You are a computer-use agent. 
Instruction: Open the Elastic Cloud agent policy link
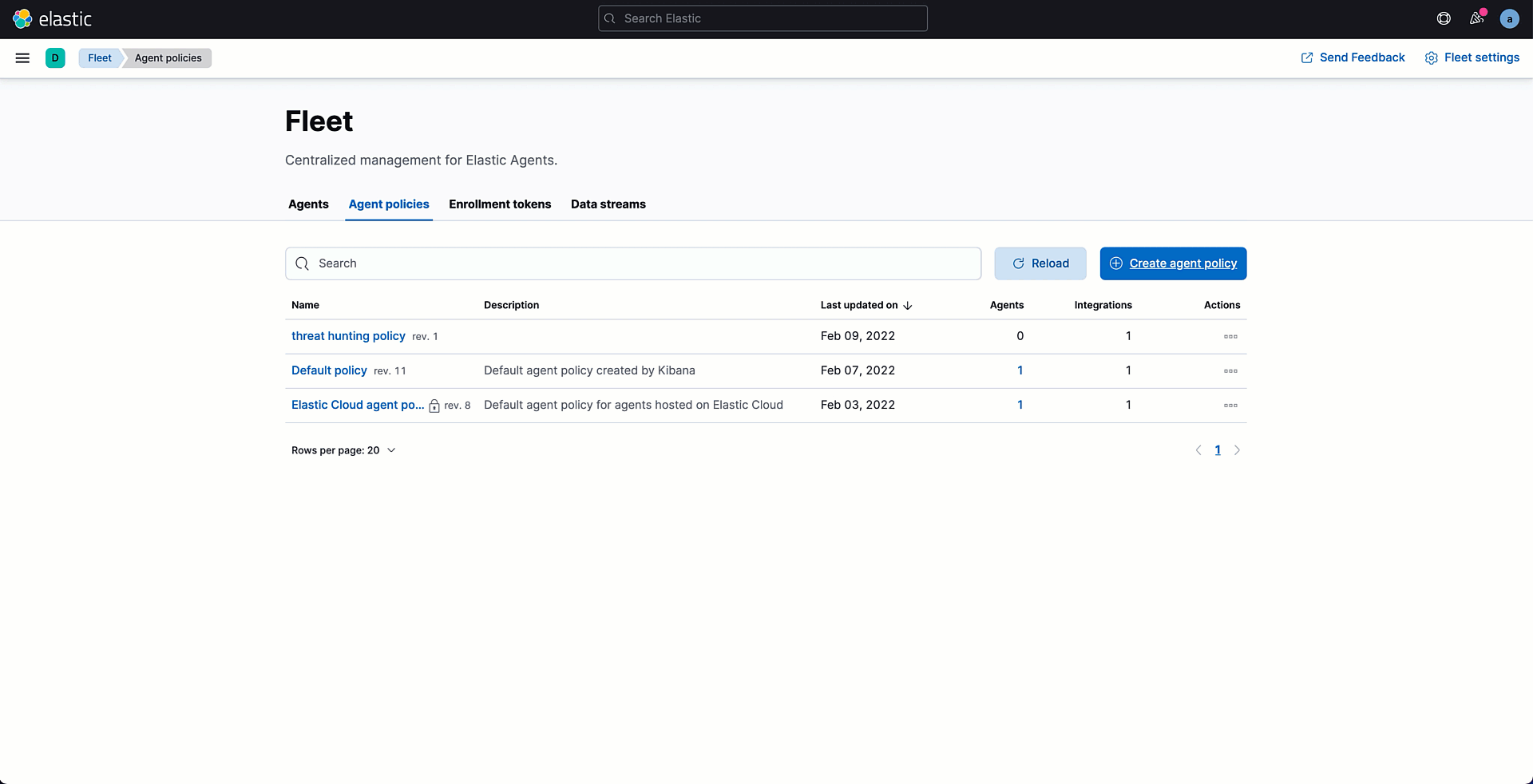pyautogui.click(x=358, y=405)
